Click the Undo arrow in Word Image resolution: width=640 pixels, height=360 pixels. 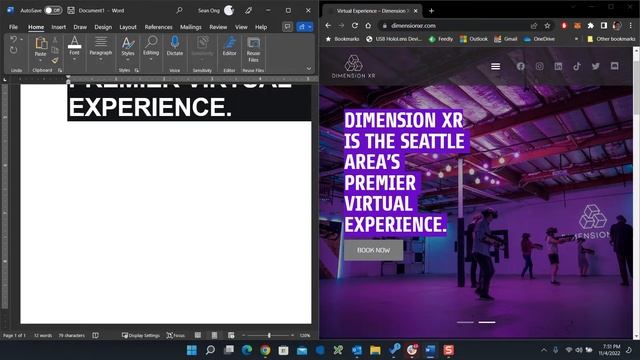click(13, 40)
